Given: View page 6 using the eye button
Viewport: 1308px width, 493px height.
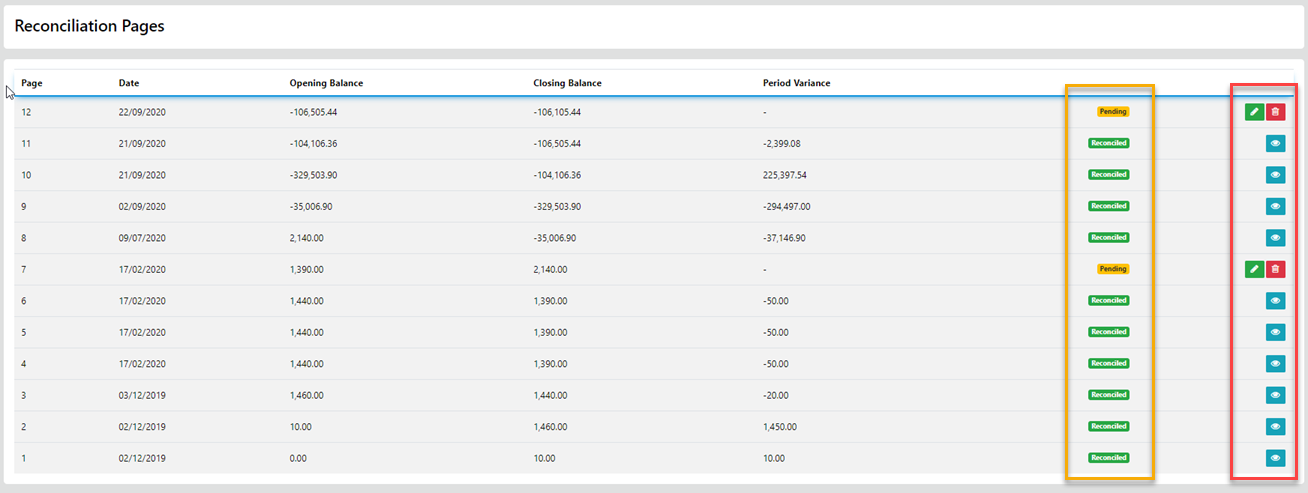Looking at the screenshot, I should coord(1275,300).
